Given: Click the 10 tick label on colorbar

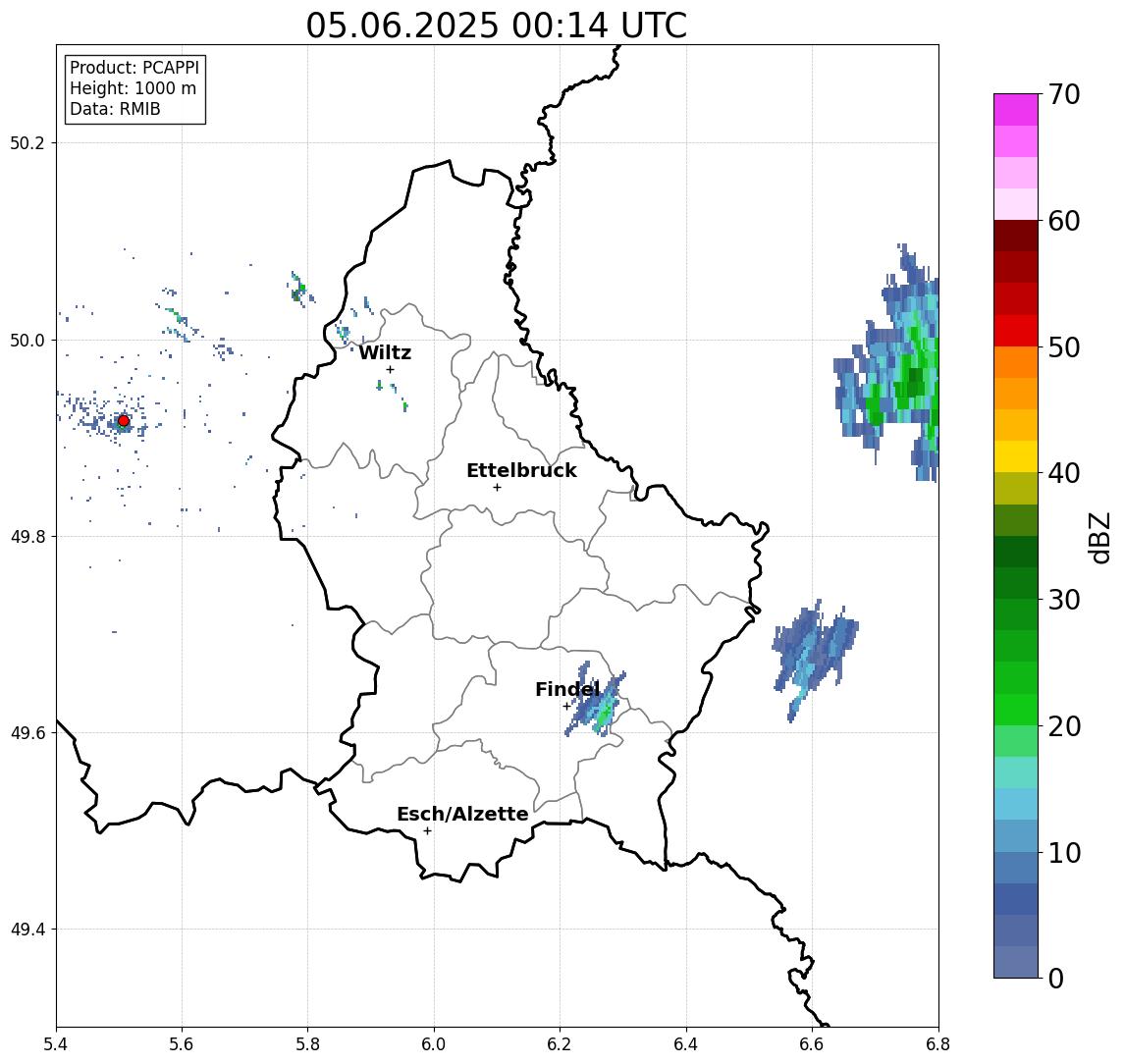Looking at the screenshot, I should click(x=1064, y=852).
